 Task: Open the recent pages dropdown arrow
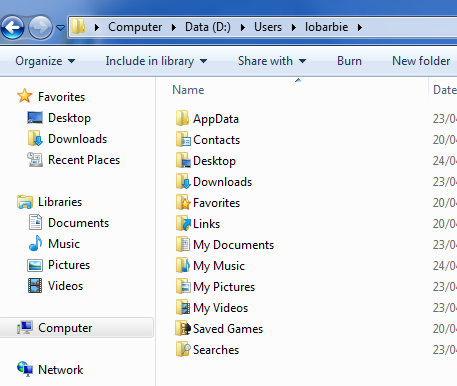[60, 28]
